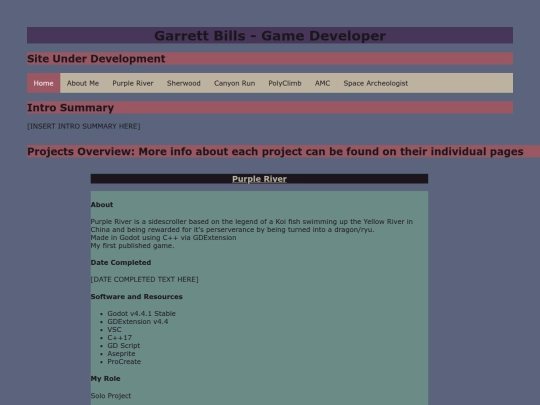Click the ProCreate list item
Screen dimensions: 540x405
124,362
